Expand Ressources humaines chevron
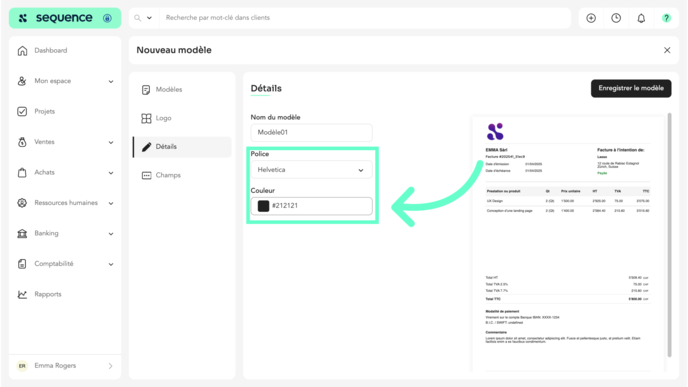Screen dimensions: 688x387 pos(111,203)
